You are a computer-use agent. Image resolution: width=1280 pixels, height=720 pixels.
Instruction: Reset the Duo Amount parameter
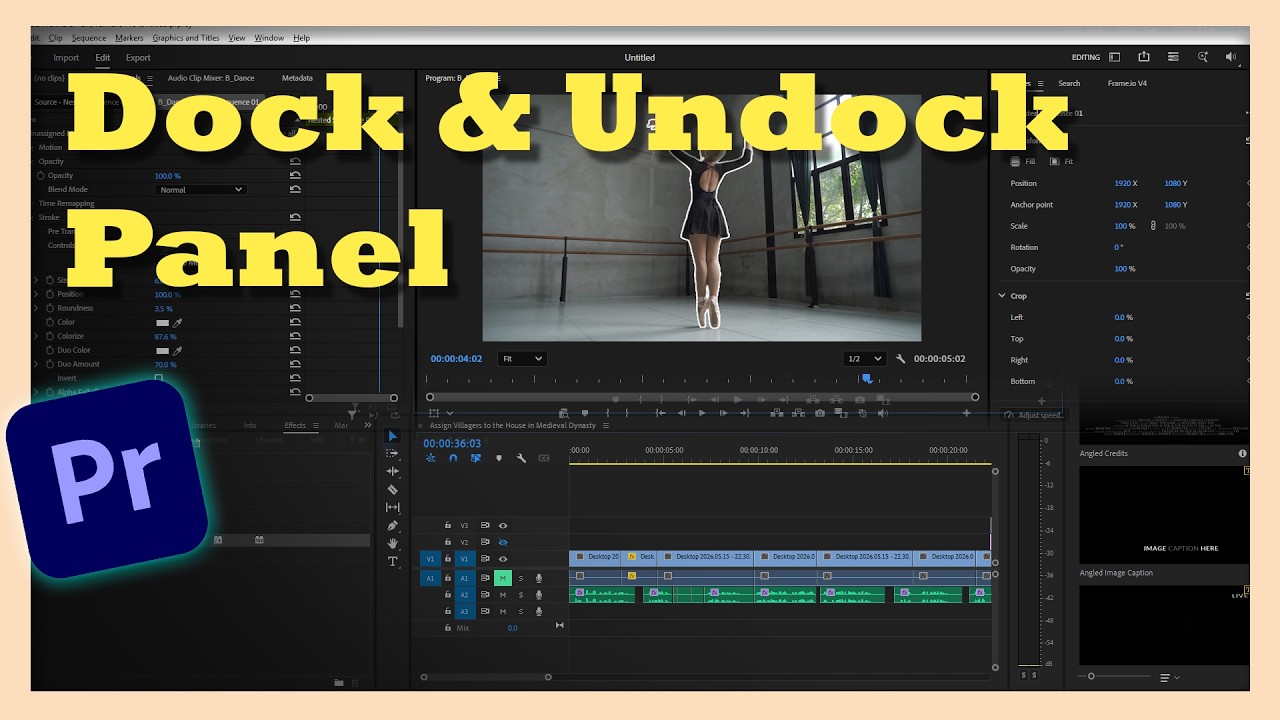click(x=295, y=365)
